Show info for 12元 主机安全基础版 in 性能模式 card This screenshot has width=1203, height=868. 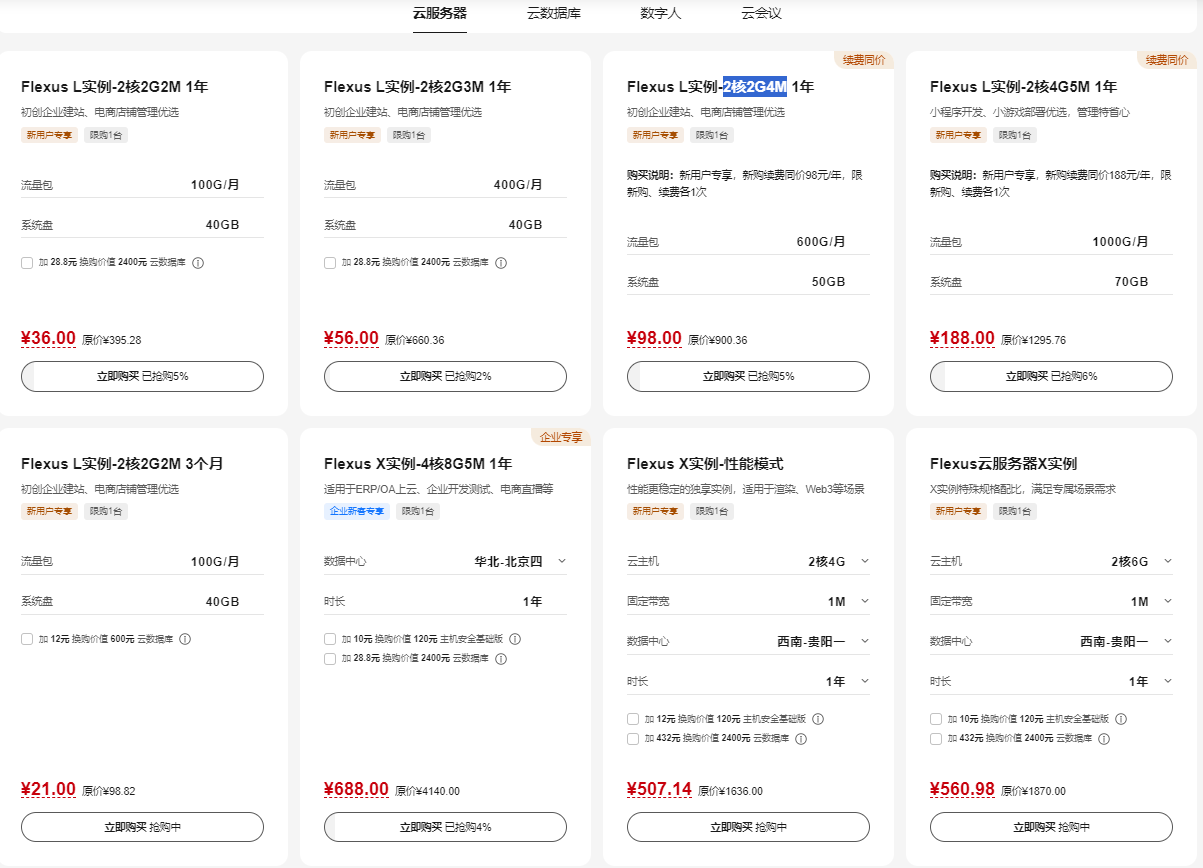(817, 719)
